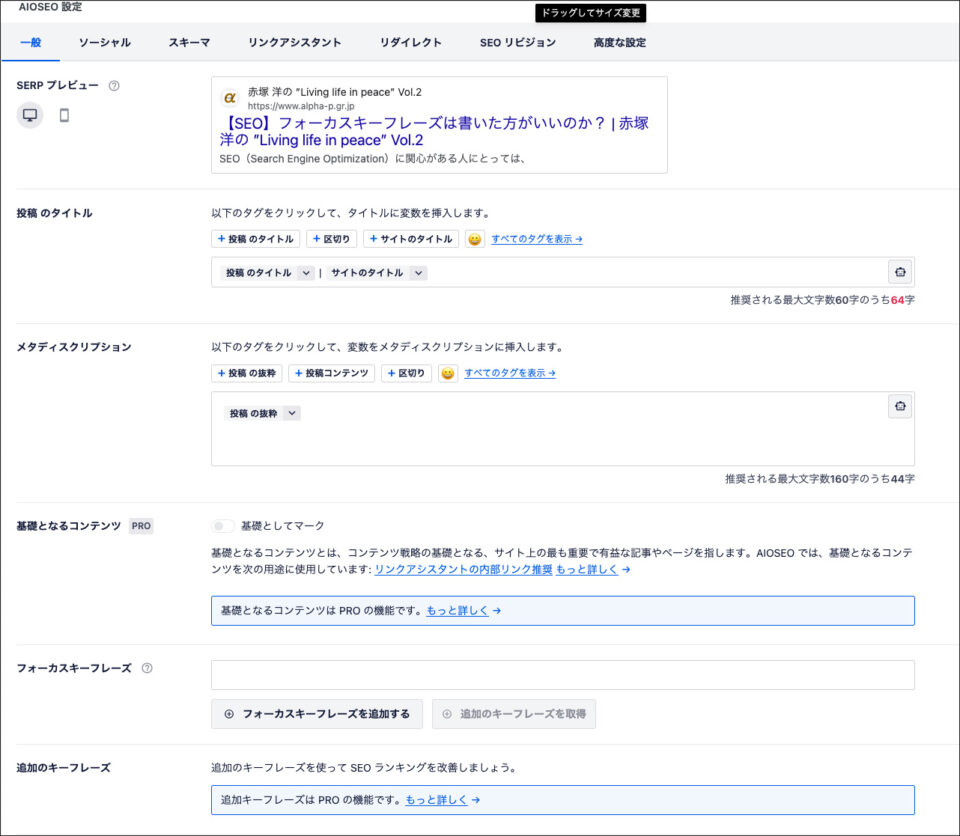Open the スキーマ tab
This screenshot has width=960, height=836.
[x=189, y=42]
